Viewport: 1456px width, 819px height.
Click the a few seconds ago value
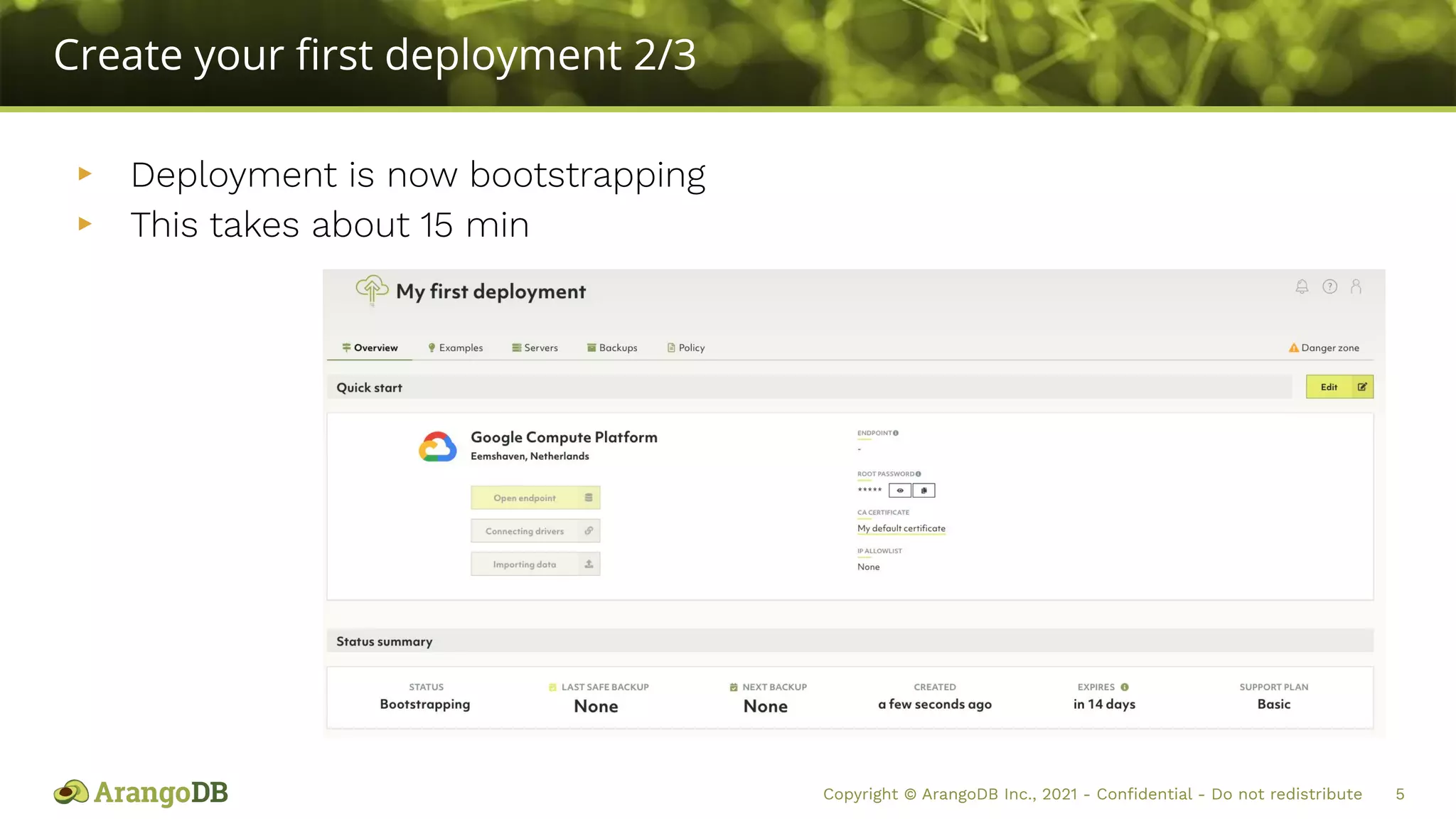pyautogui.click(x=935, y=705)
